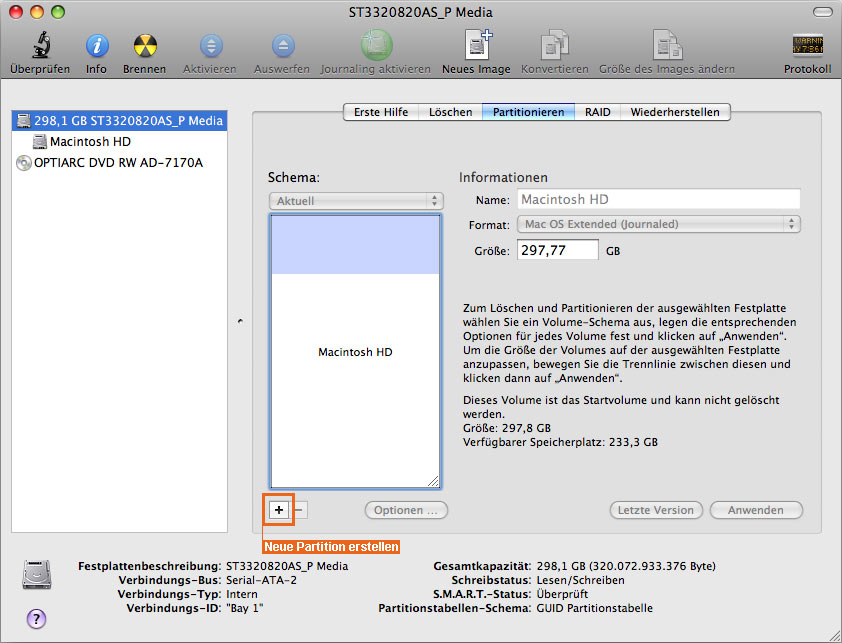Open the Format dropdown Mac OS Extended
Screen dimensions: 842x643
658,224
